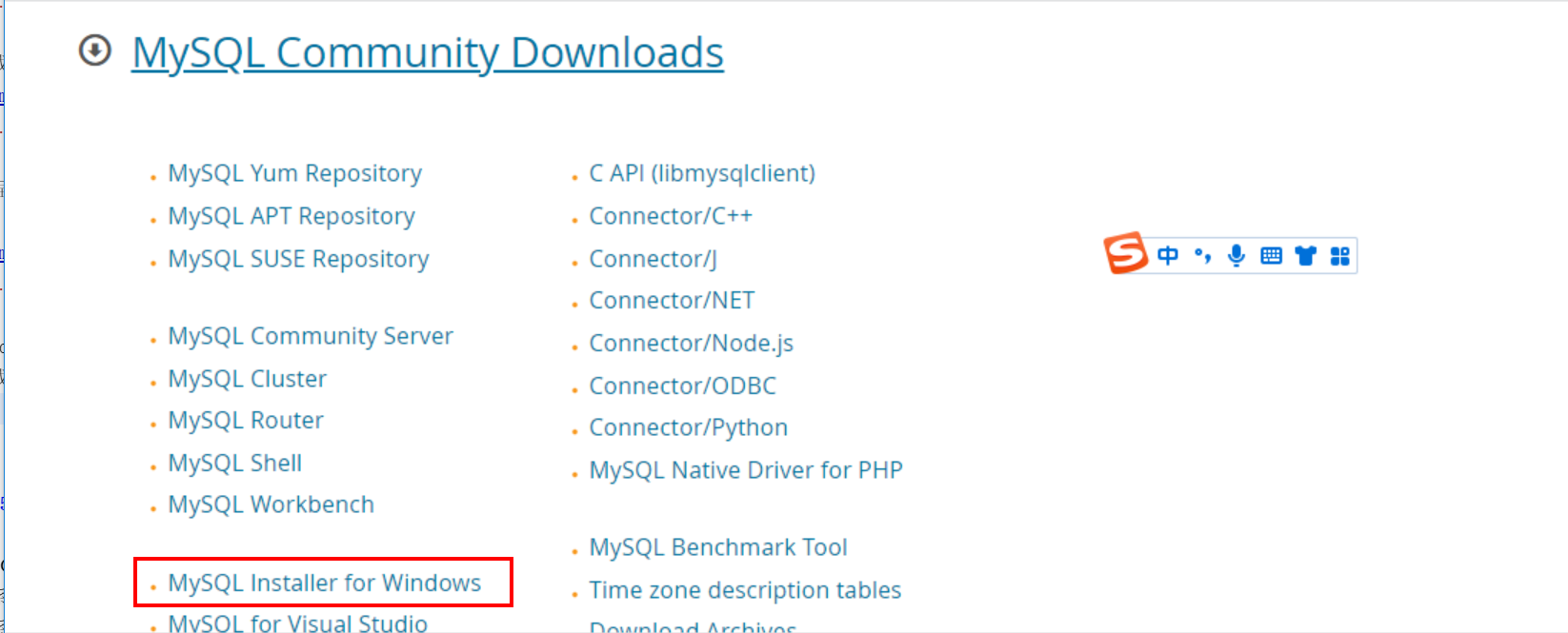Click the download circle icon beside heading

94,50
